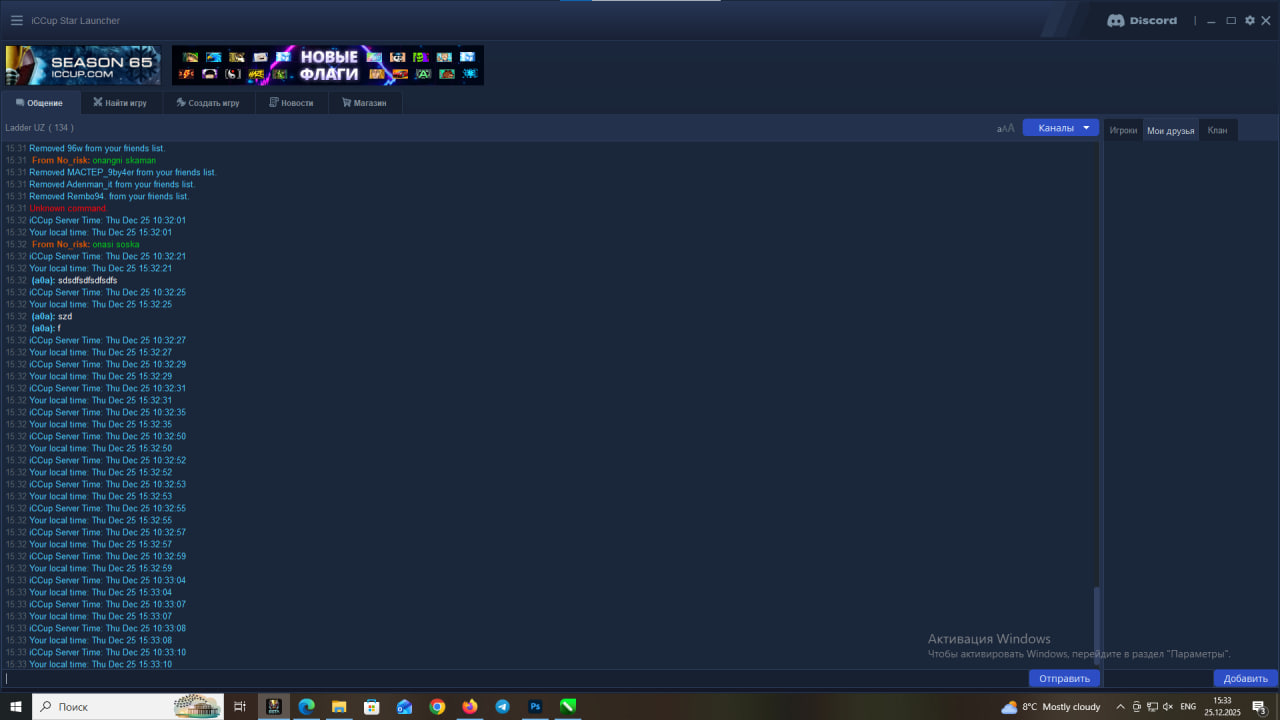Click the Meet Now tray icon
This screenshot has width=1280, height=720.
[x=1136, y=706]
